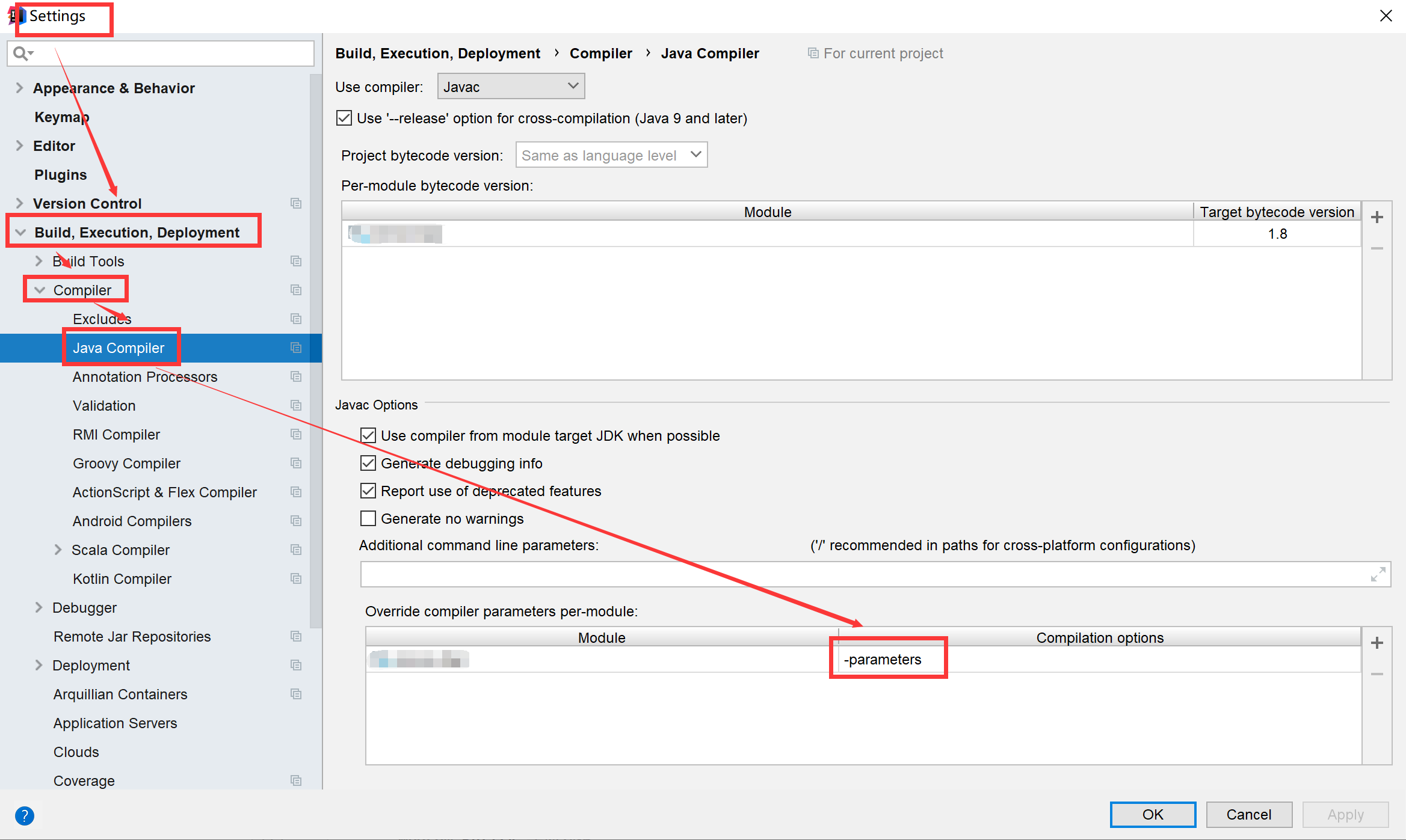Select Kotlin Compiler settings
The width and height of the screenshot is (1406, 840).
pyautogui.click(x=122, y=578)
